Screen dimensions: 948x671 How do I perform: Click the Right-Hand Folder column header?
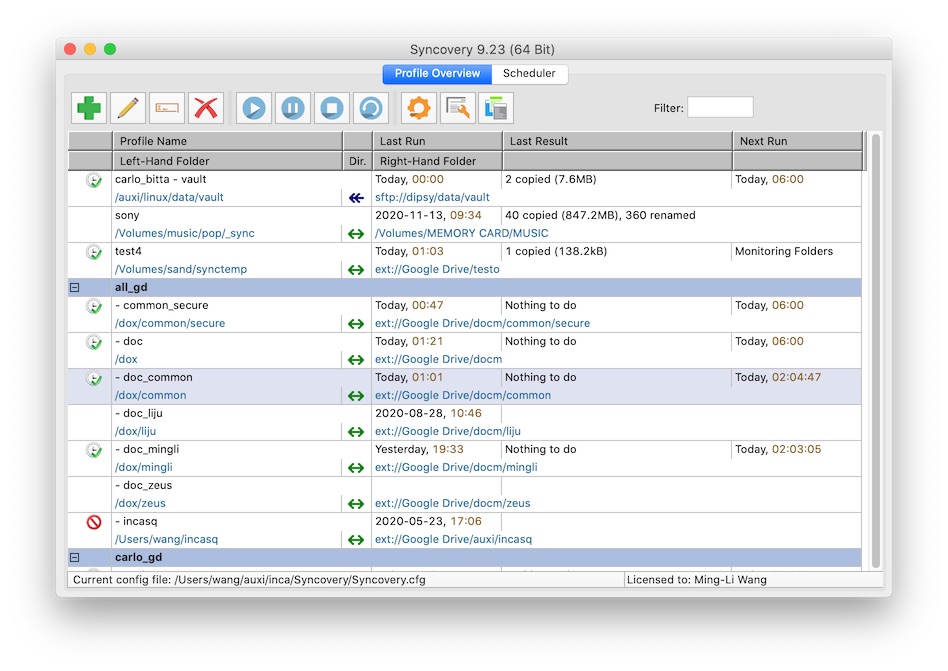[438, 161]
